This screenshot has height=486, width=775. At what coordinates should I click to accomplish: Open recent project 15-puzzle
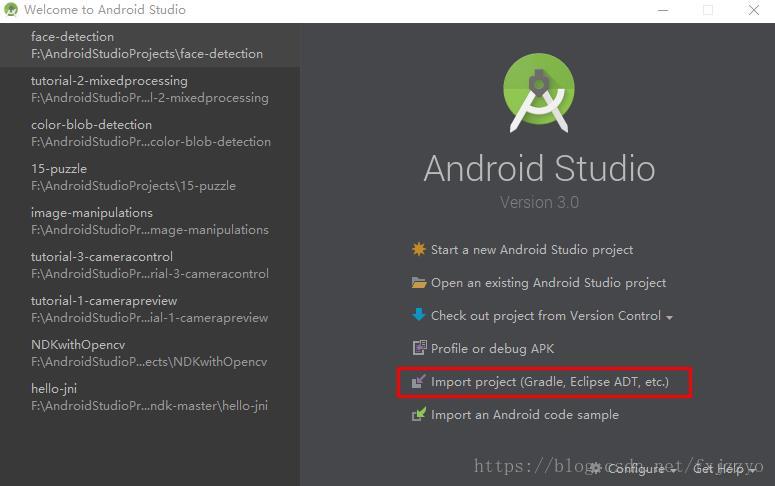click(x=150, y=177)
